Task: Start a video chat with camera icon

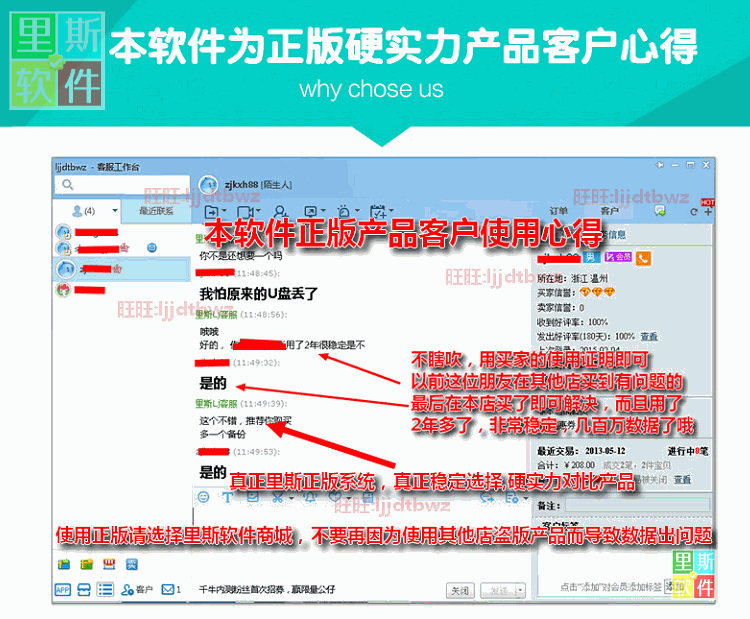Action: (244, 211)
